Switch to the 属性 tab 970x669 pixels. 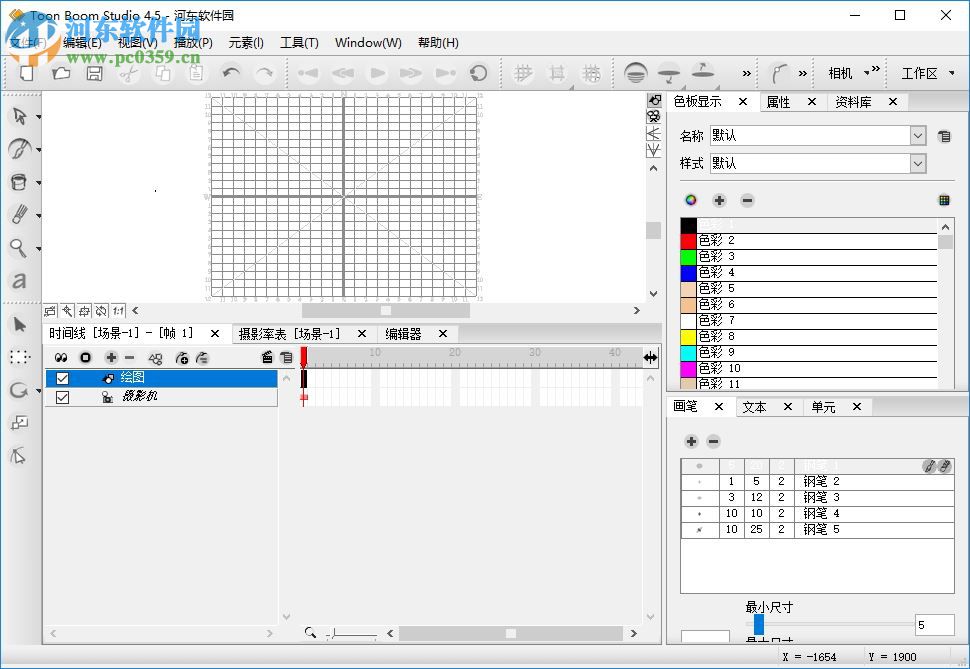pos(778,102)
